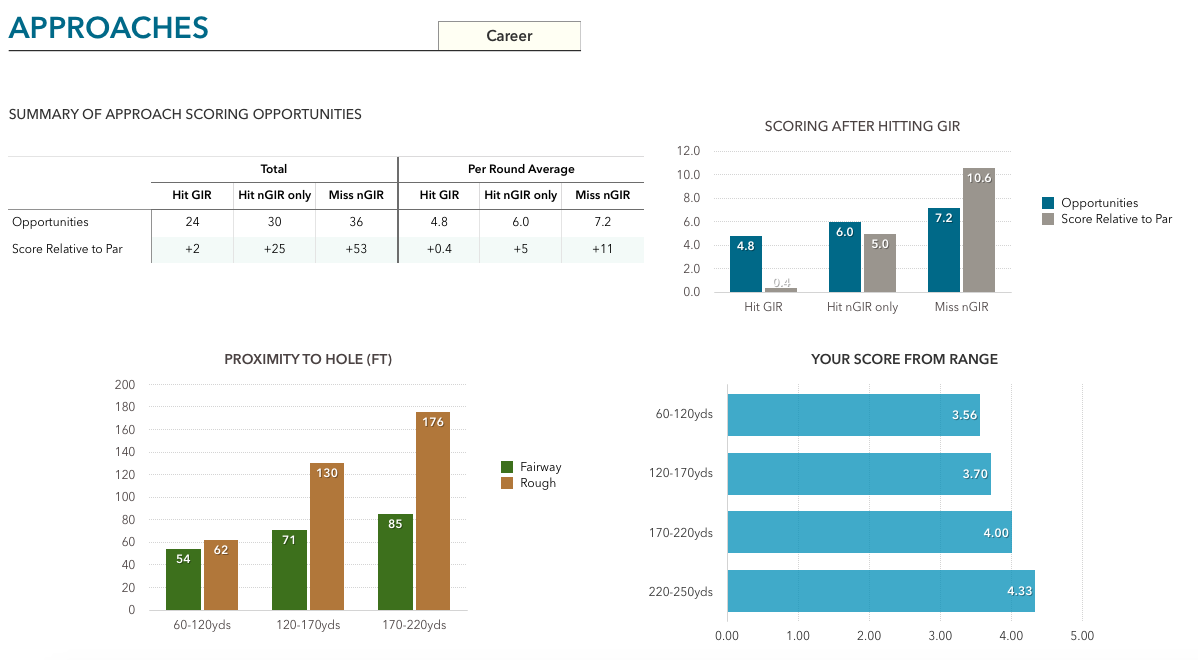The image size is (1198, 660).
Task: Click the APPROACHES page heading
Action: 109,27
